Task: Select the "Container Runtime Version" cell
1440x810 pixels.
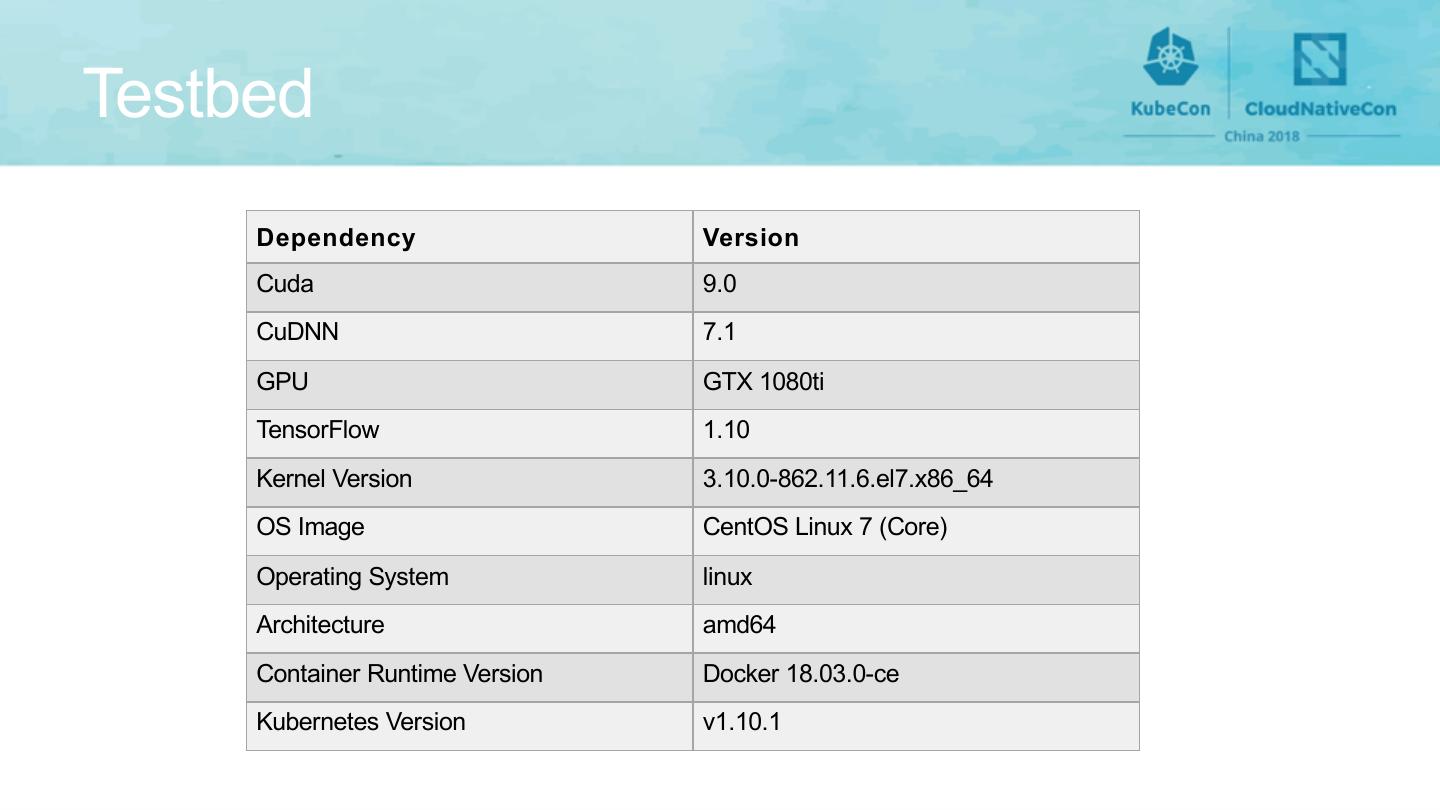Action: tap(399, 674)
